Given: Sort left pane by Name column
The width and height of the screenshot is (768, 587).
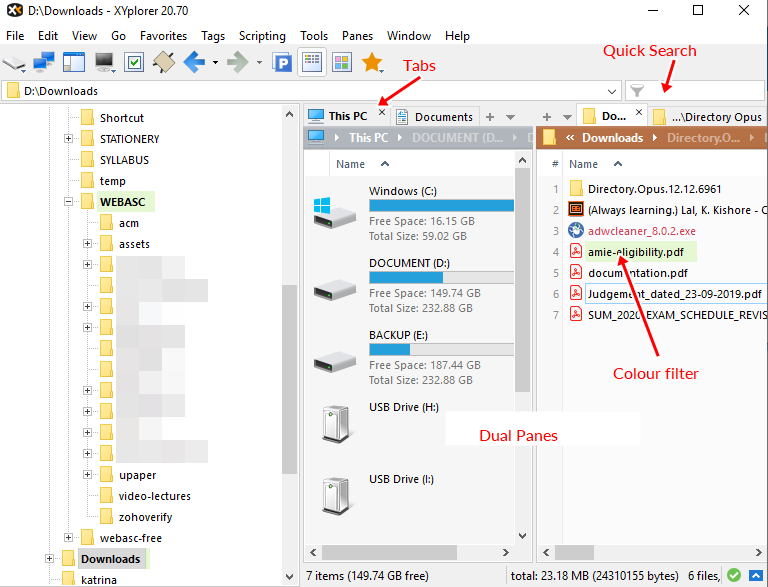Looking at the screenshot, I should (x=350, y=164).
